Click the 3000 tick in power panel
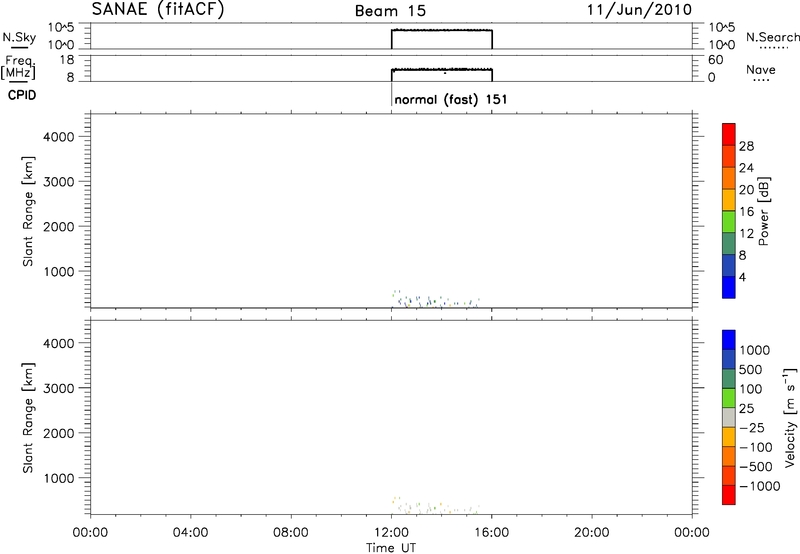 (59, 182)
